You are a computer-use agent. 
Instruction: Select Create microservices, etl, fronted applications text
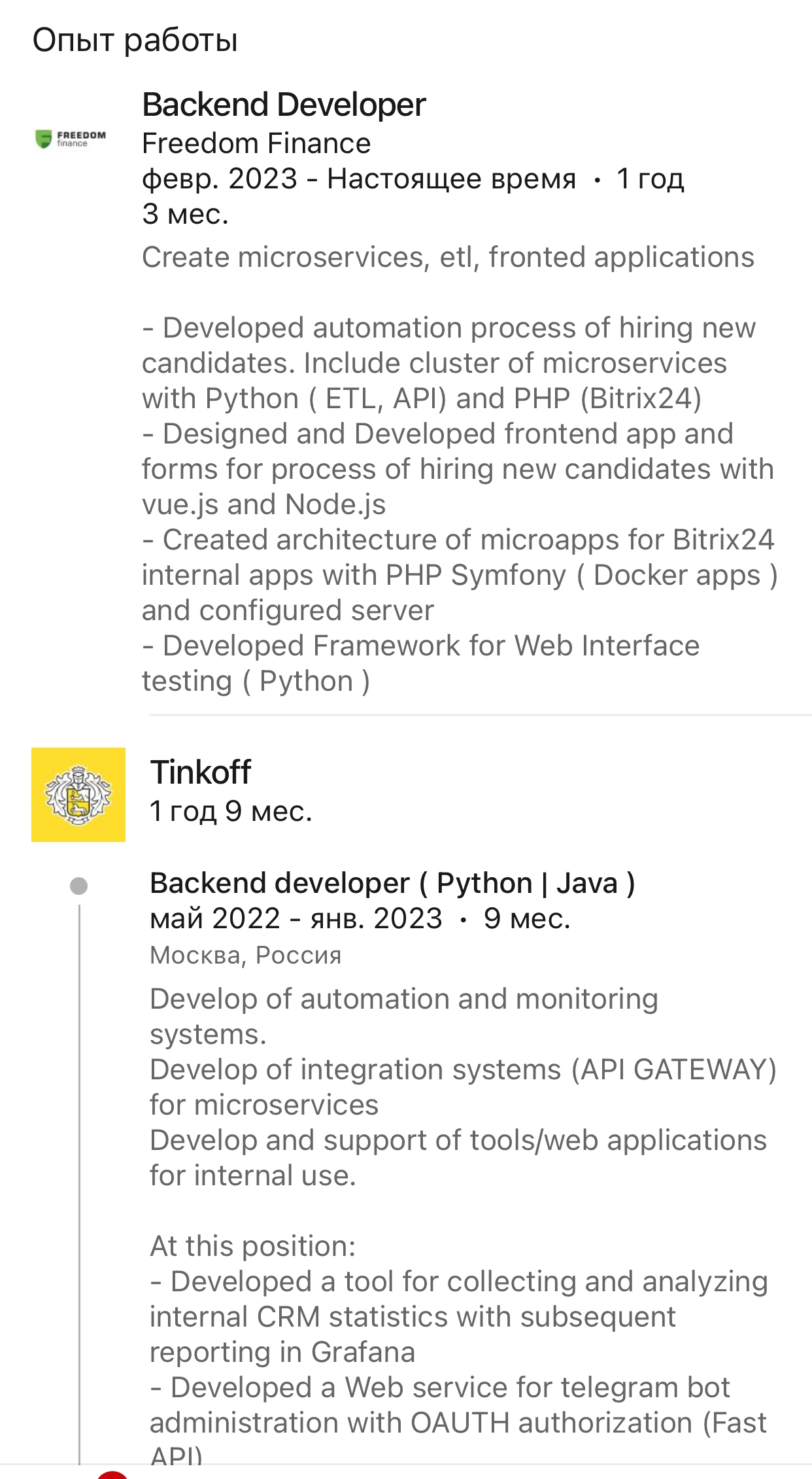448,257
